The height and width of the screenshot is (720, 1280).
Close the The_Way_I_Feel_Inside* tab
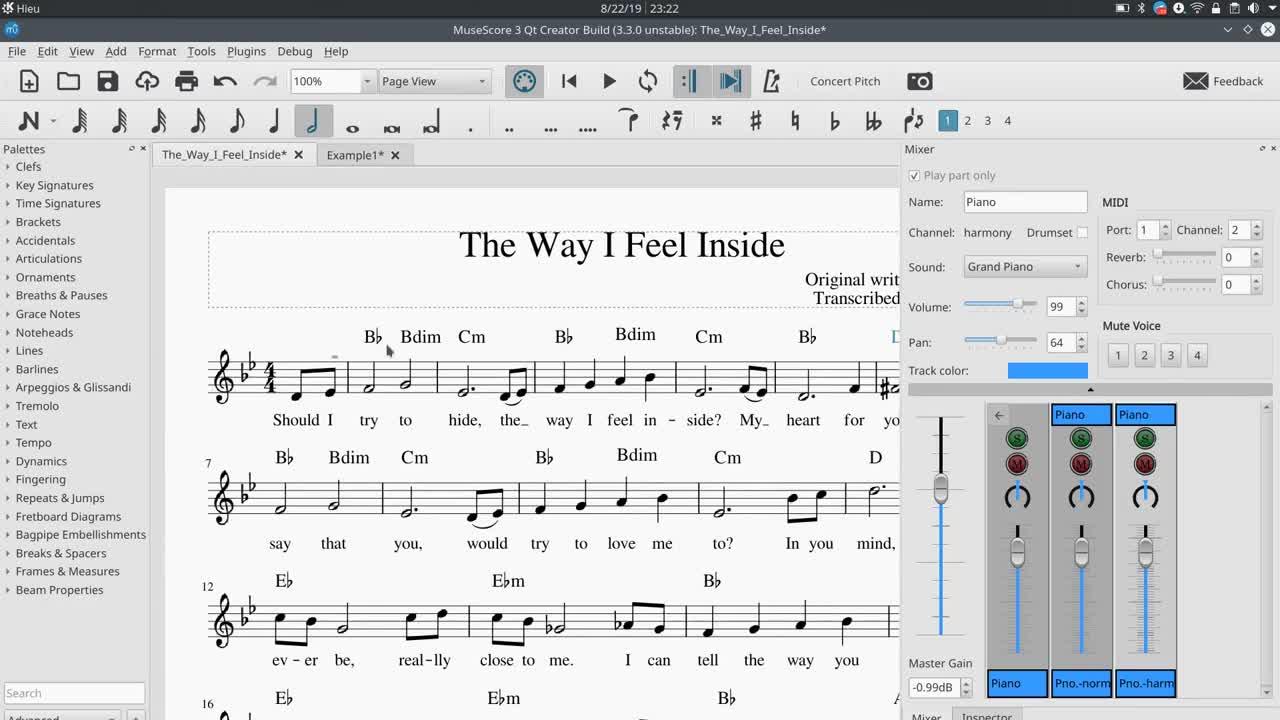298,155
